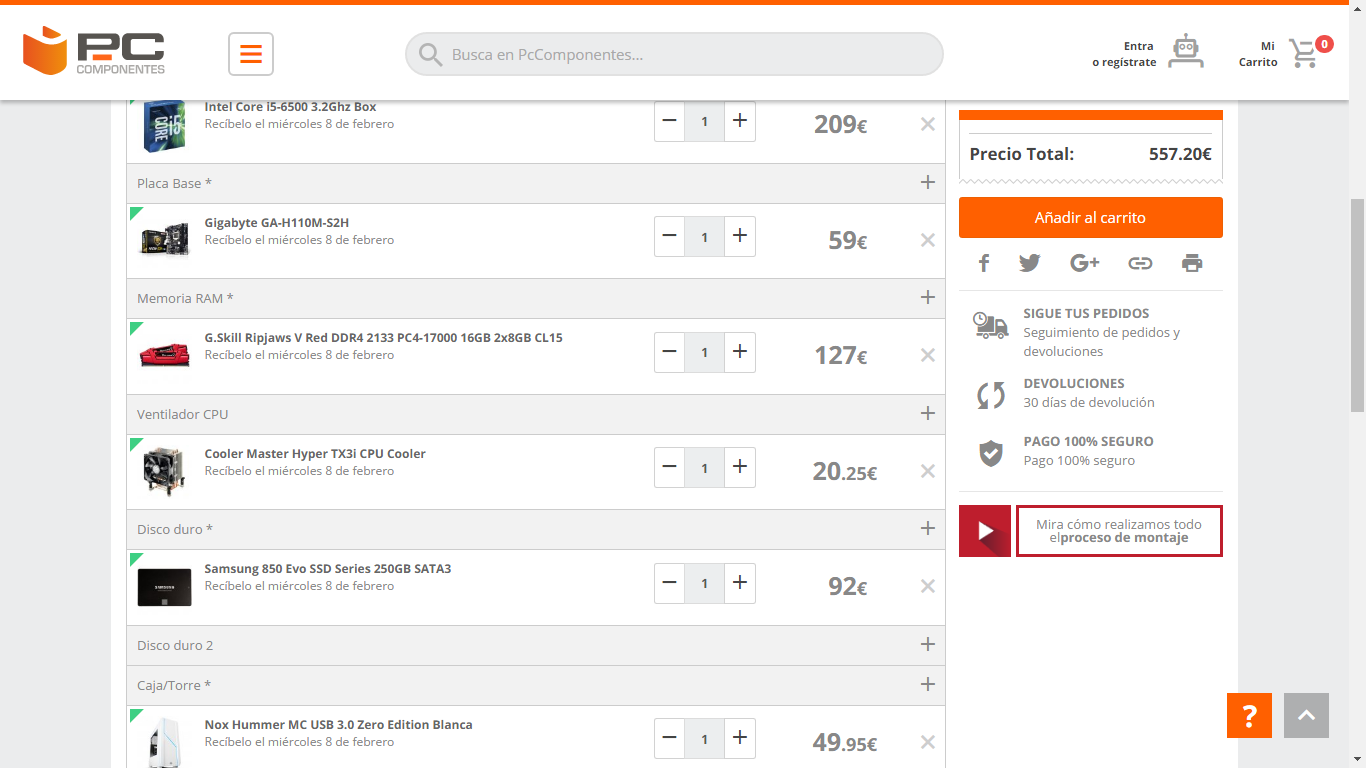Viewport: 1366px width, 768px height.
Task: Edit Gigabyte GA-H110M-S2H quantity field
Action: pos(705,236)
